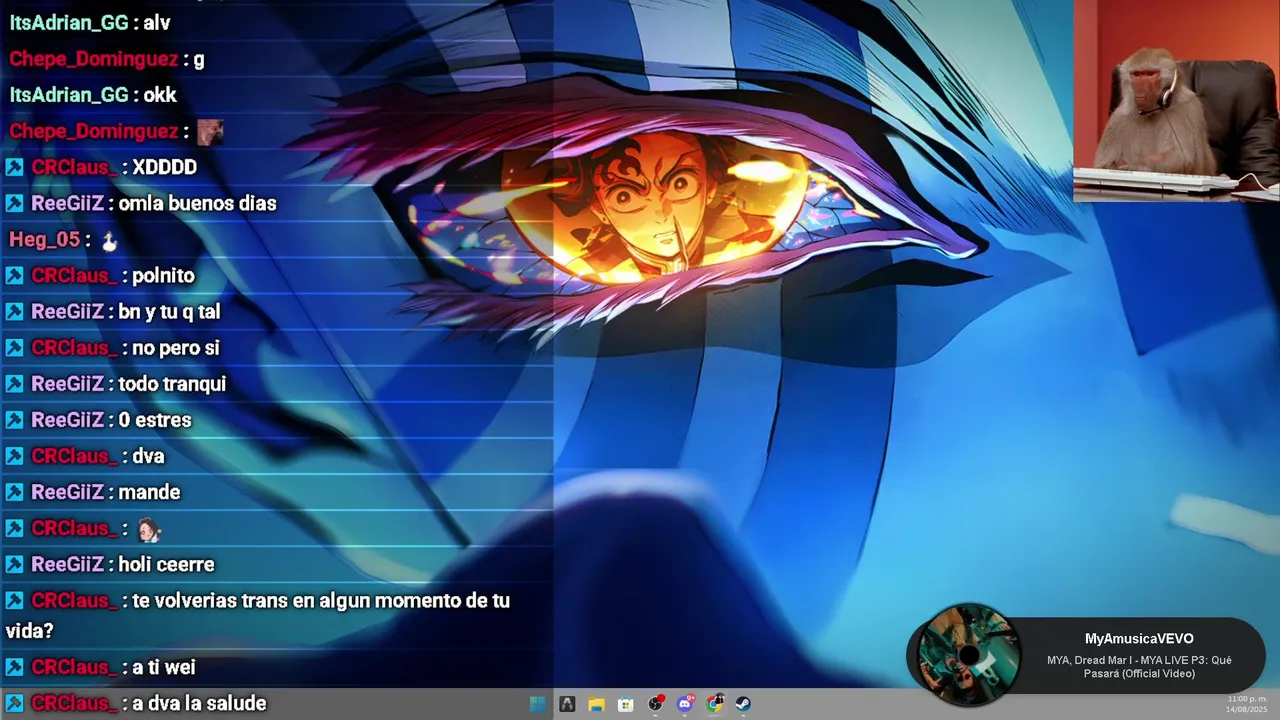This screenshot has height=720, width=1280.
Task: Click the 'MYA, Dread Mar I' song title
Action: click(x=1139, y=667)
